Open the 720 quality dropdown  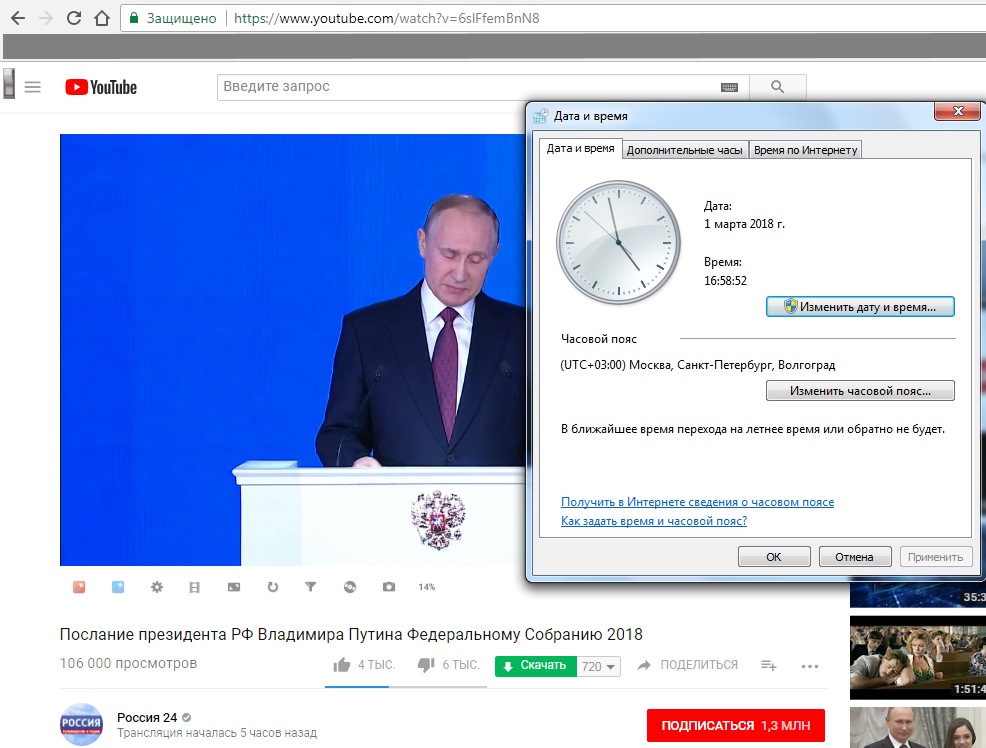coord(599,666)
